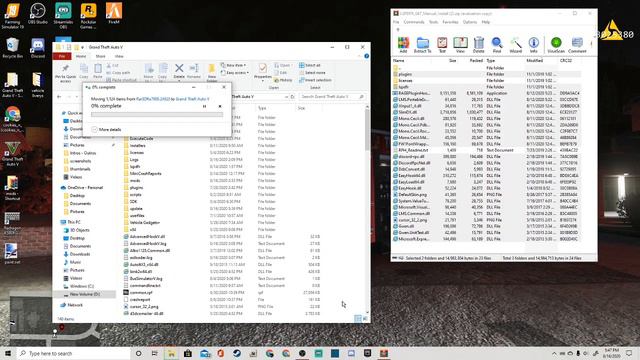Open Rockstar Games desktop shortcut
The width and height of the screenshot is (640, 360).
click(x=88, y=16)
